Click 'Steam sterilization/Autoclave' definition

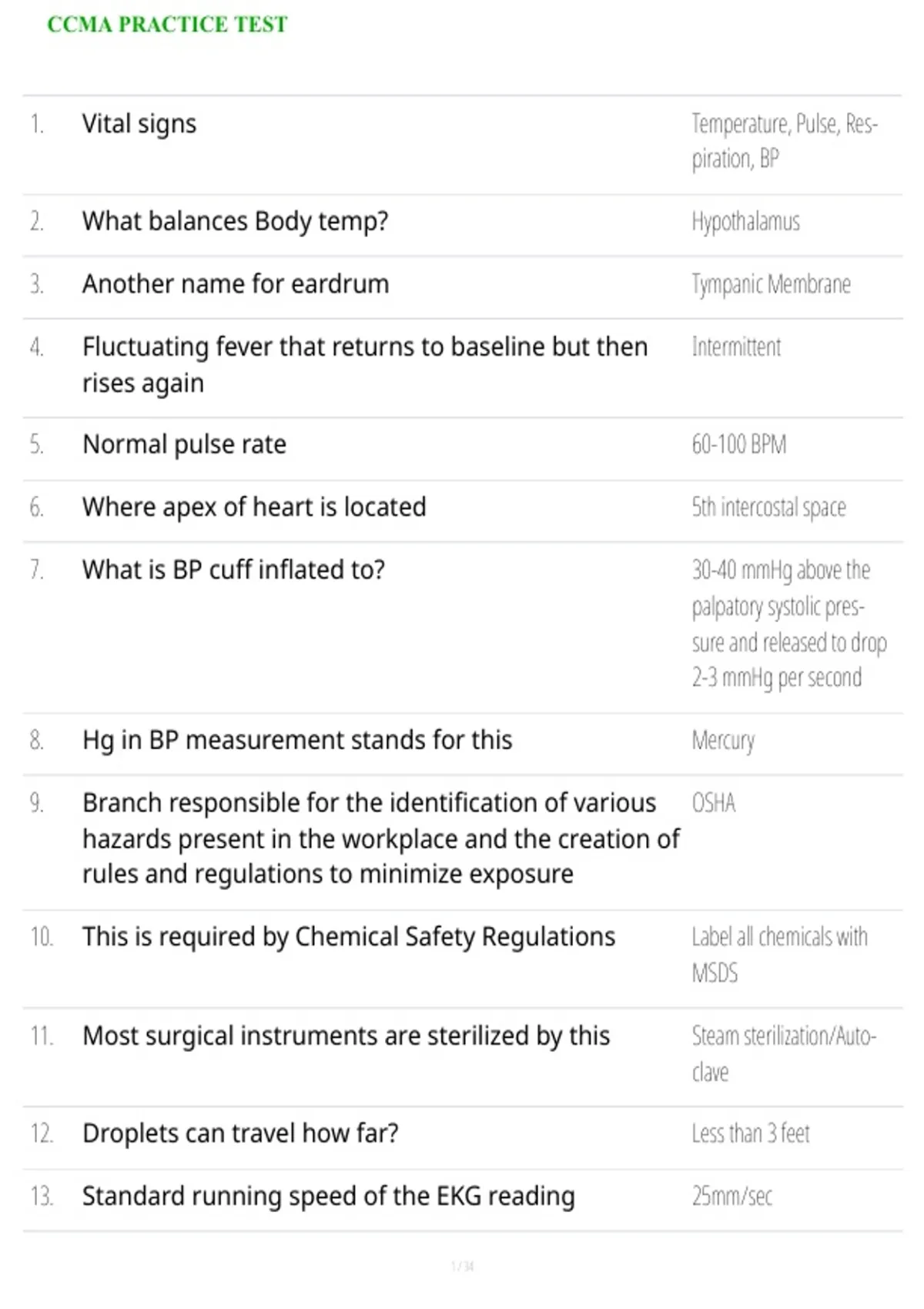click(784, 1054)
